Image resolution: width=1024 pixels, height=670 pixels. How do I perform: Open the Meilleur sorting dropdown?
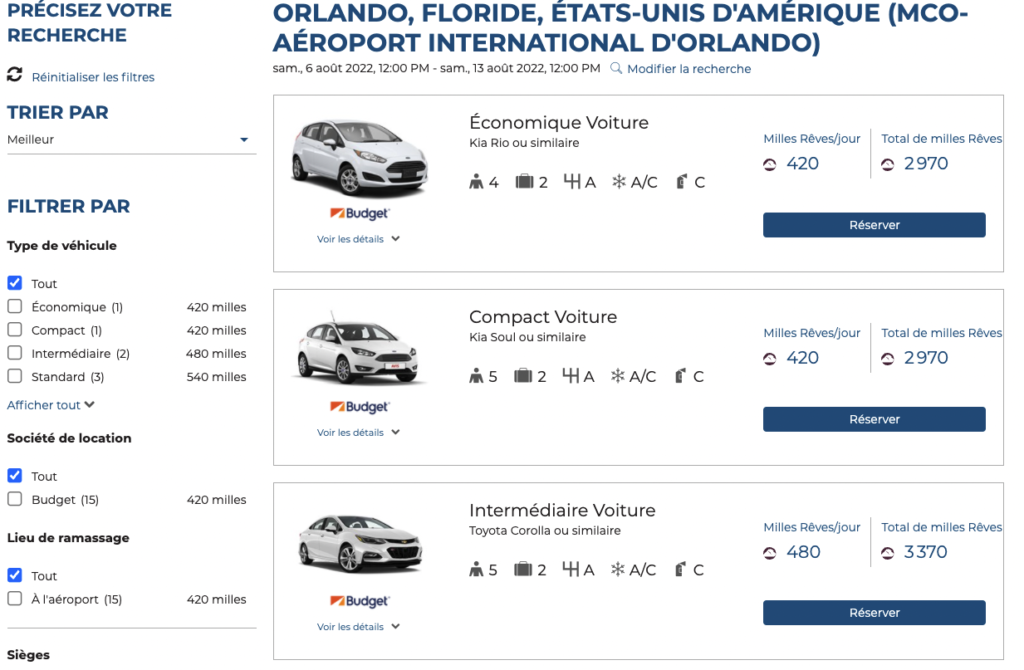point(131,139)
